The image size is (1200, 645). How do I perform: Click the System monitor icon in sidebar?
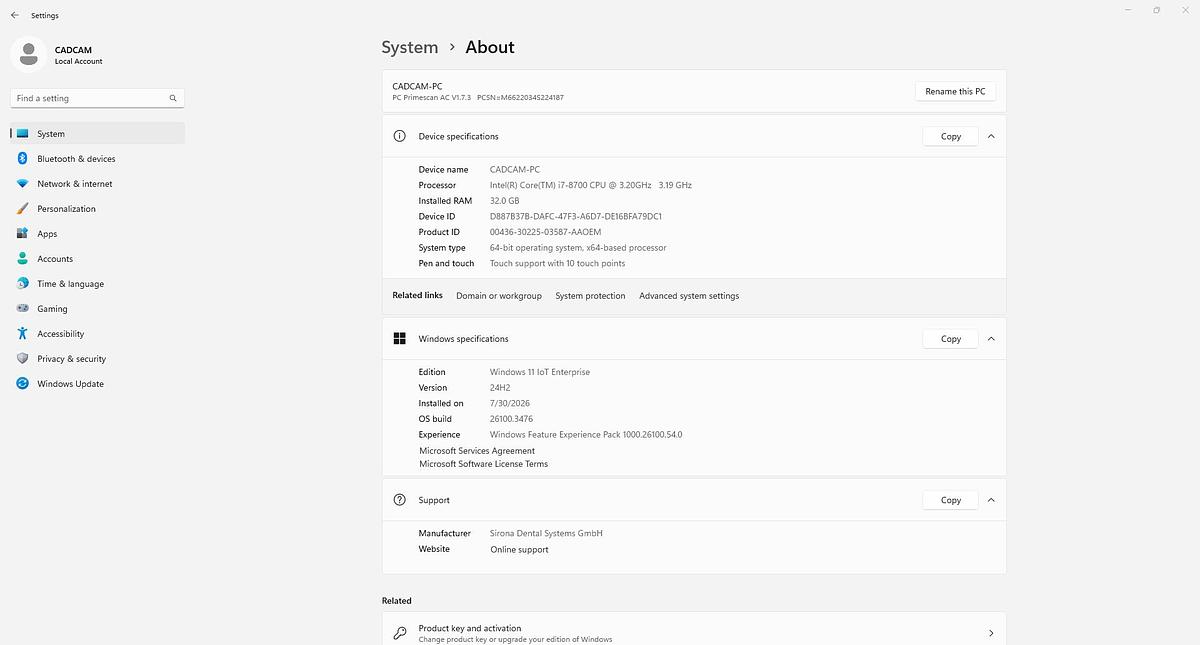[22, 134]
